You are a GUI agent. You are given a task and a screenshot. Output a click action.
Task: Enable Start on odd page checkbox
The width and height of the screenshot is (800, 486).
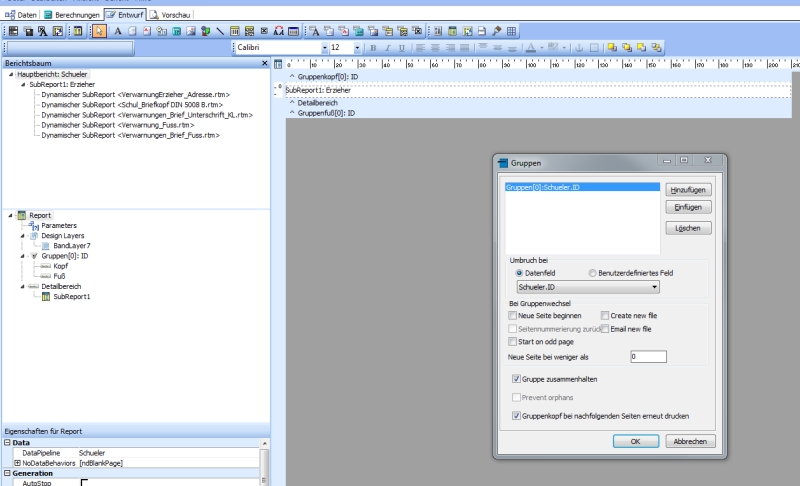(x=512, y=342)
